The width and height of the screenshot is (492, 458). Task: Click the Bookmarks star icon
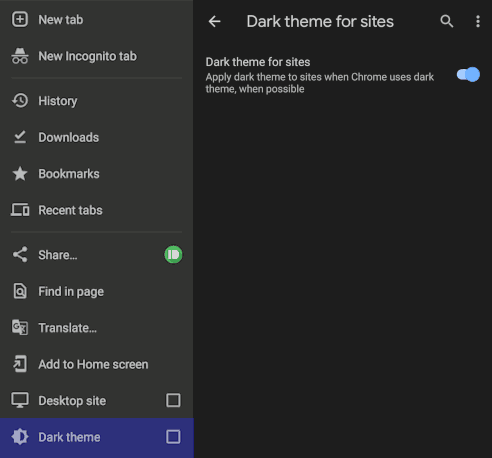coord(20,174)
